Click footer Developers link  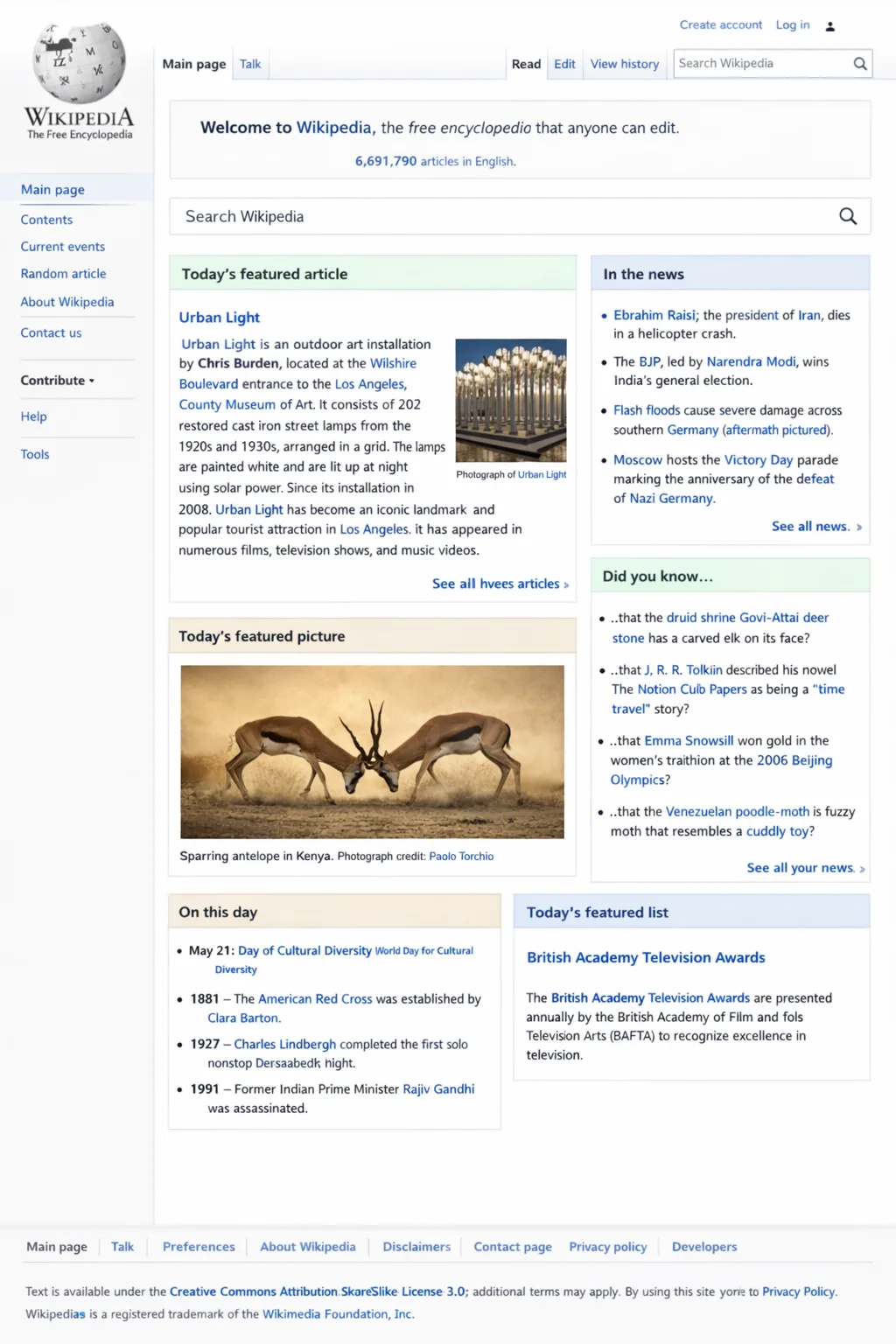pos(704,1246)
